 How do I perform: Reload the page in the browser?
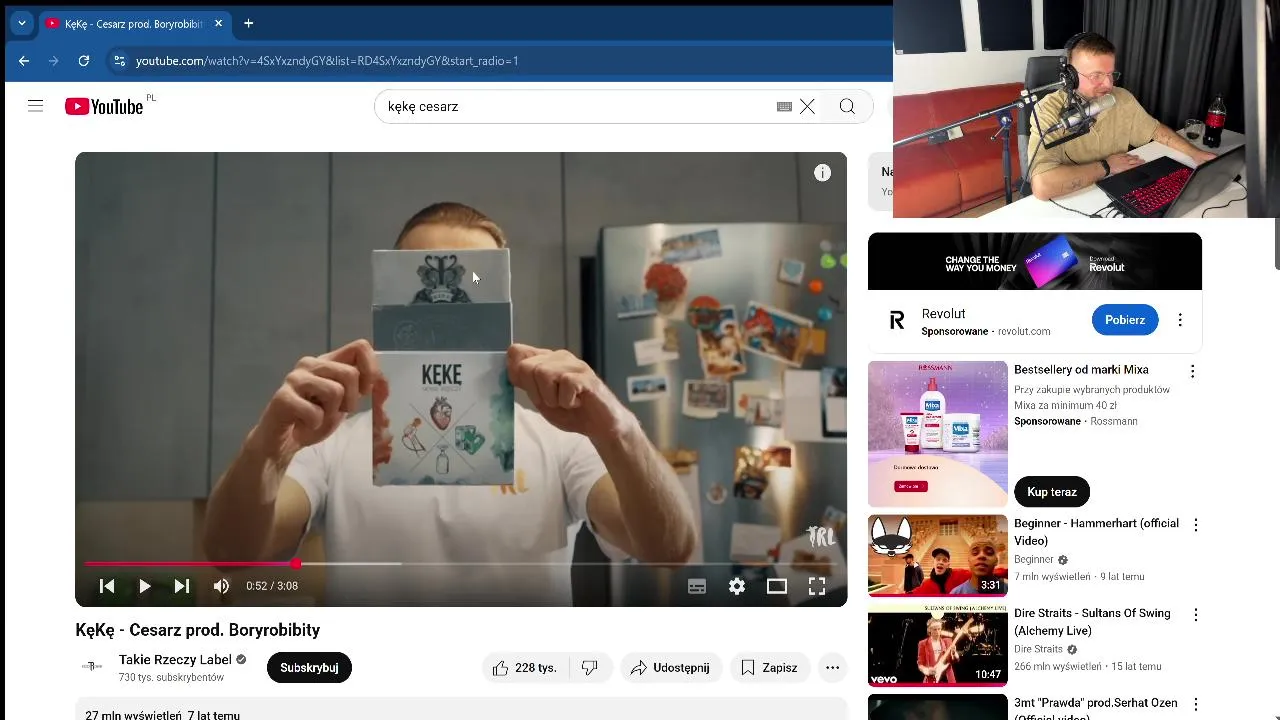[84, 61]
